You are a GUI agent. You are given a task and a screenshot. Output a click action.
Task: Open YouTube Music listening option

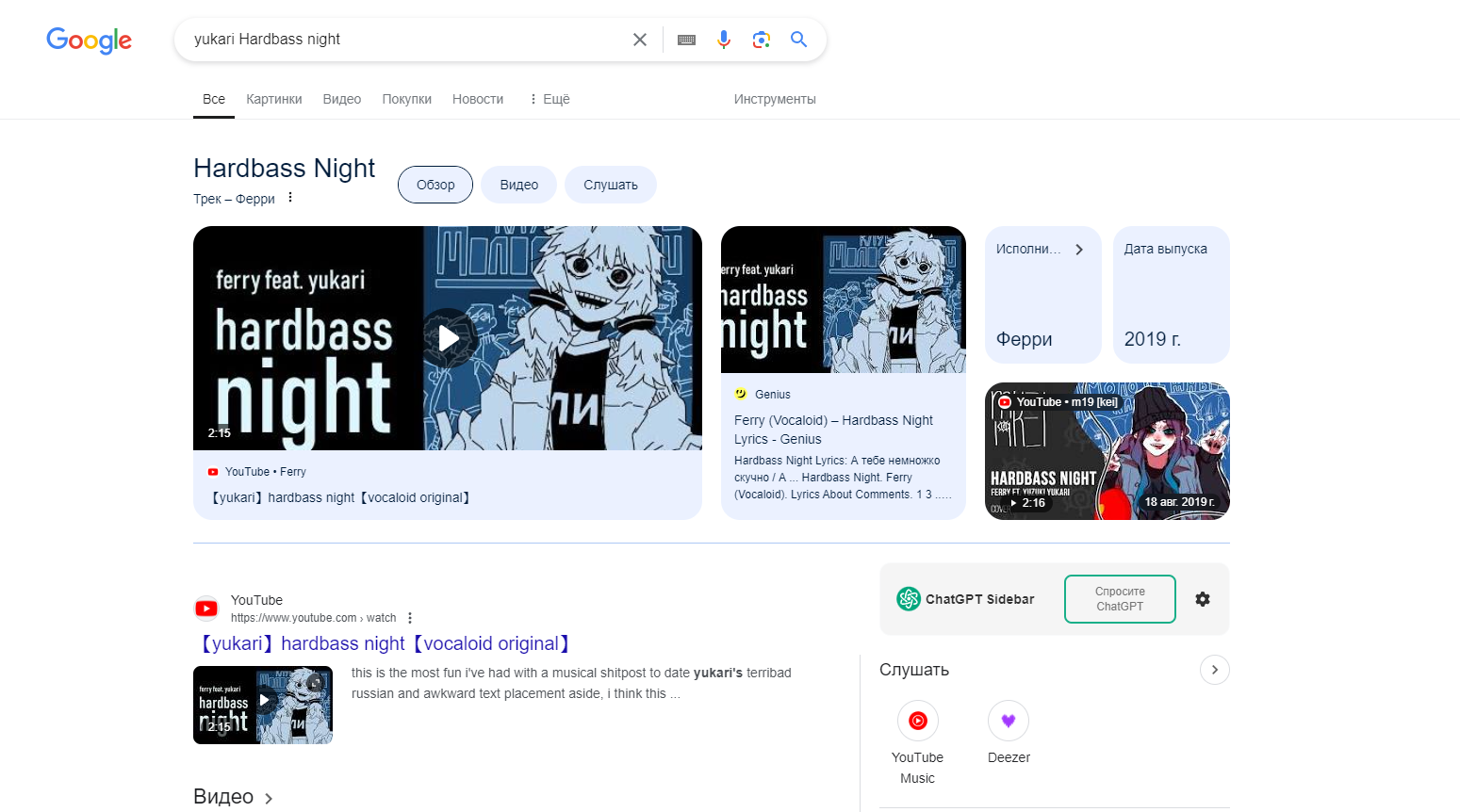[917, 744]
